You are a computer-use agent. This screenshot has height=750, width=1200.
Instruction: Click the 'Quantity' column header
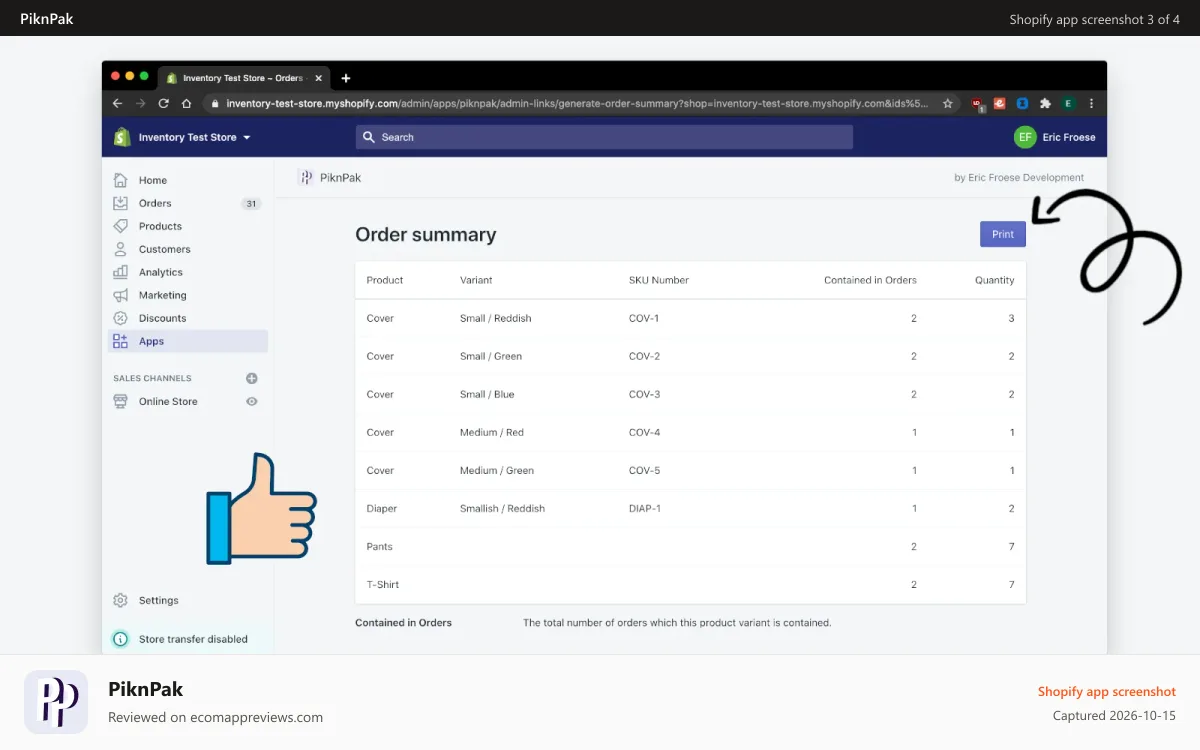tap(995, 280)
